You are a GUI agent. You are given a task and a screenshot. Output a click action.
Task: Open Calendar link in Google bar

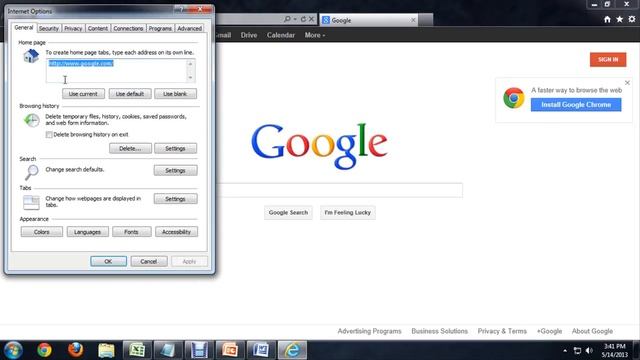point(281,35)
